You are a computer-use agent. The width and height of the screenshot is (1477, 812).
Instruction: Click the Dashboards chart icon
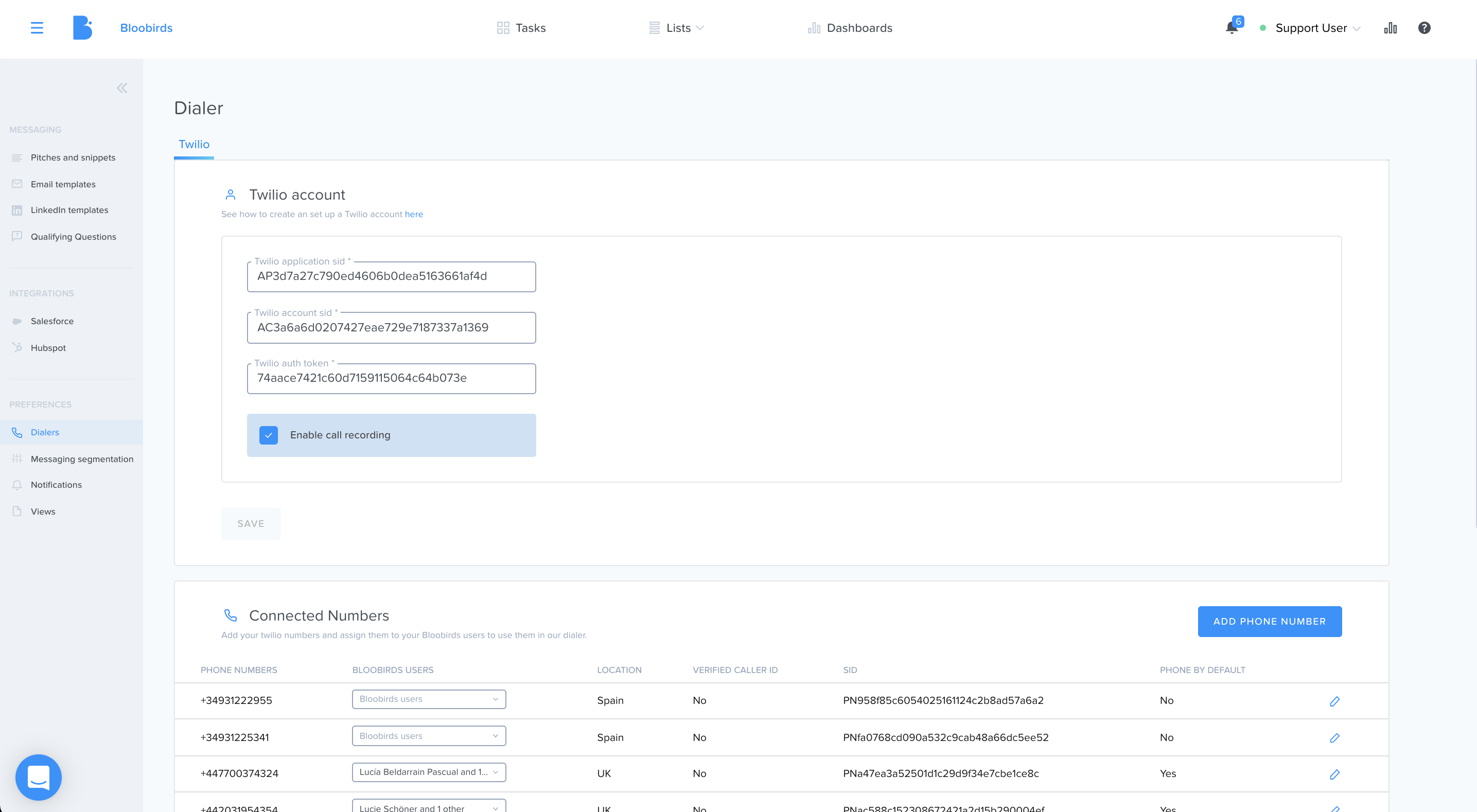(x=814, y=27)
